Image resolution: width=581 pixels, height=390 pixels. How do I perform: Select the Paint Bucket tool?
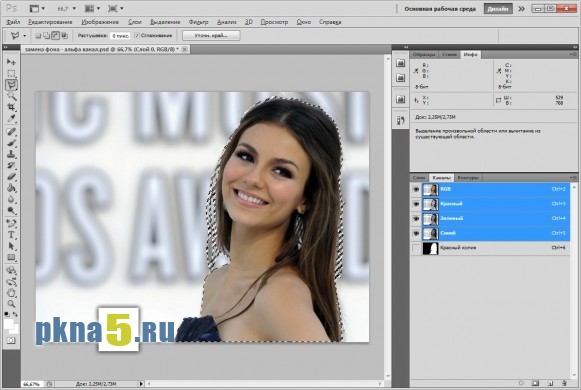[11, 188]
